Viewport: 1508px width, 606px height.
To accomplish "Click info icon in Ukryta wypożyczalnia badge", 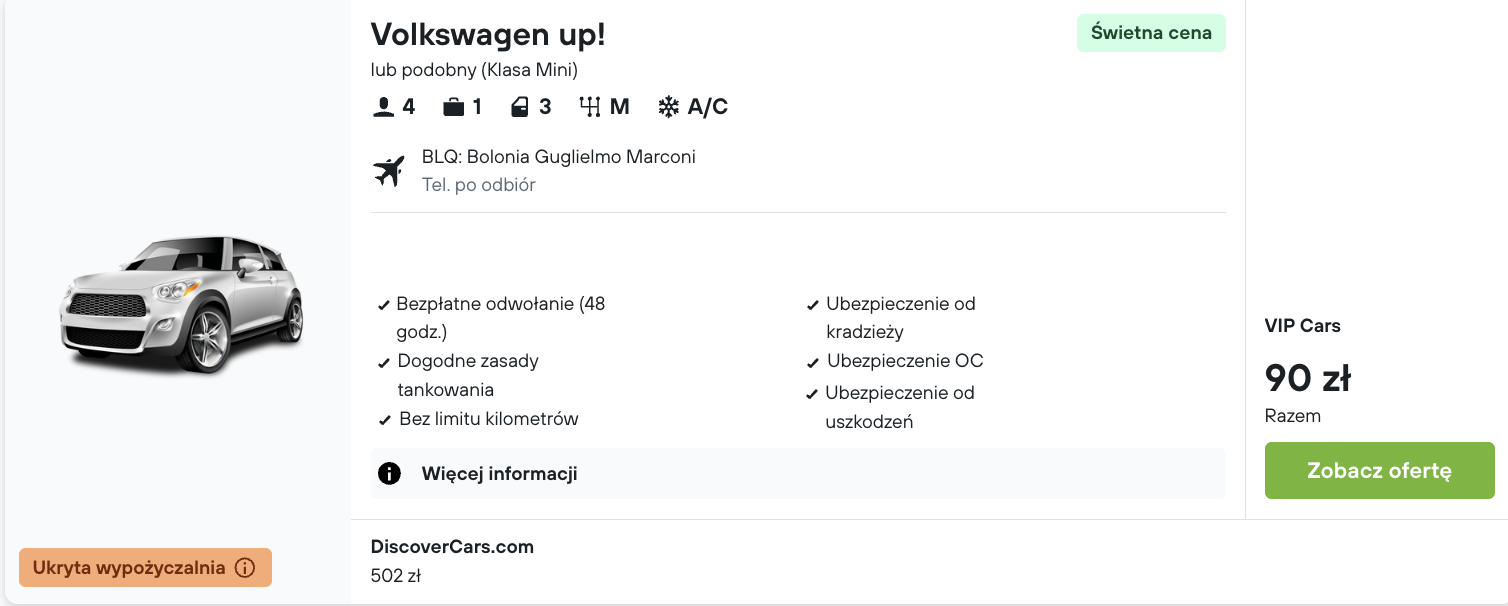I will pyautogui.click(x=245, y=568).
